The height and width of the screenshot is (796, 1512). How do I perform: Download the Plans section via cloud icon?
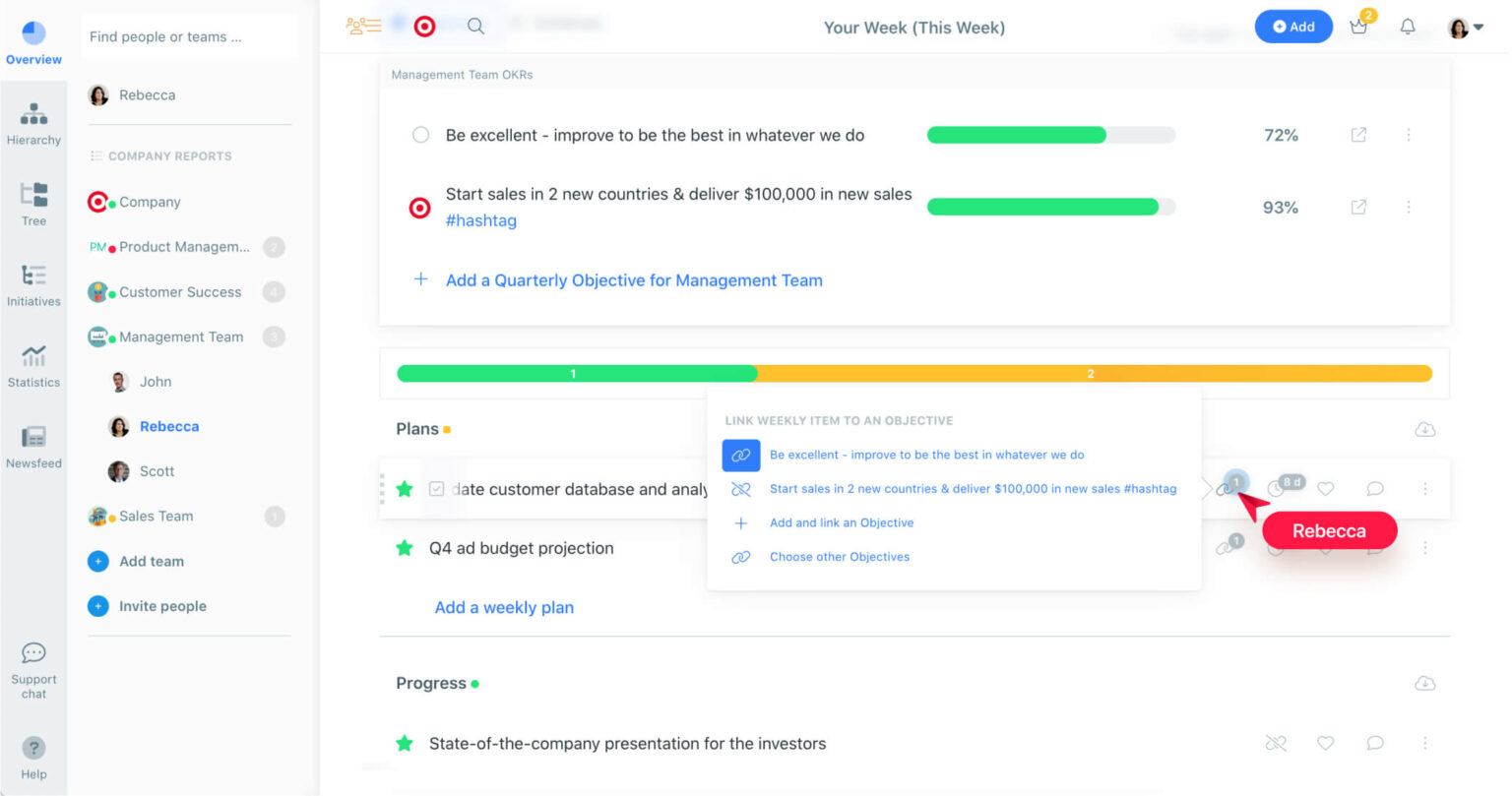coord(1424,429)
